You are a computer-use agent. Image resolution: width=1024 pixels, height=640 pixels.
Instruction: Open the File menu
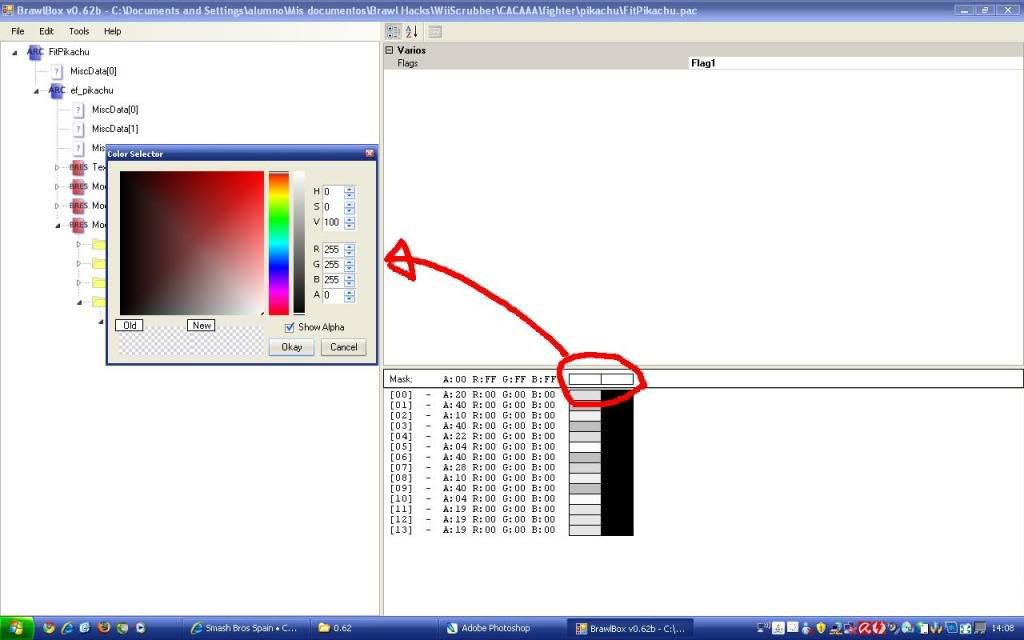click(x=18, y=31)
